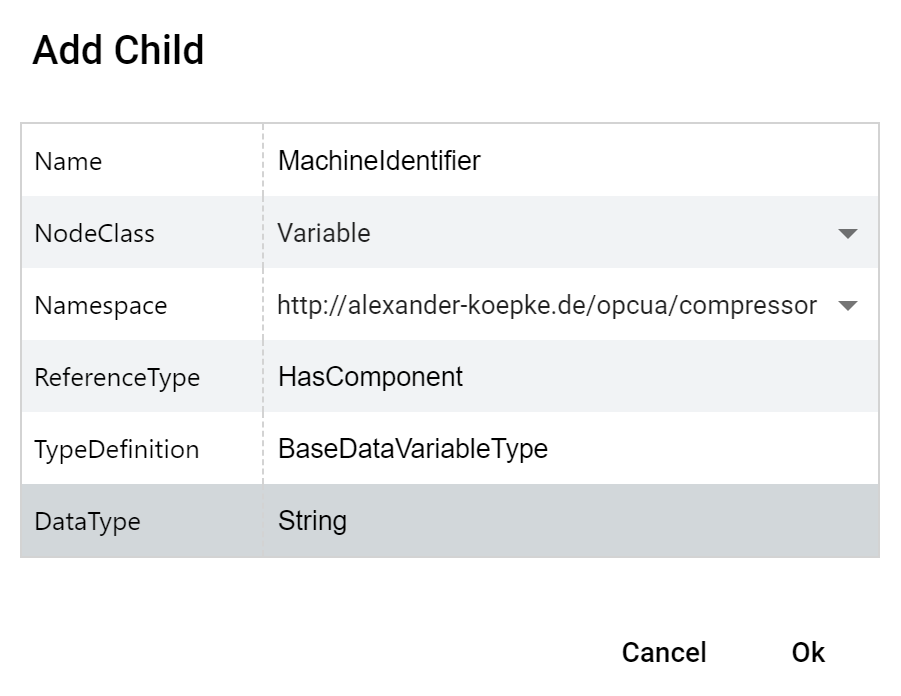Select the Variable value in NodeClass
Image resolution: width=901 pixels, height=696 pixels.
point(324,233)
